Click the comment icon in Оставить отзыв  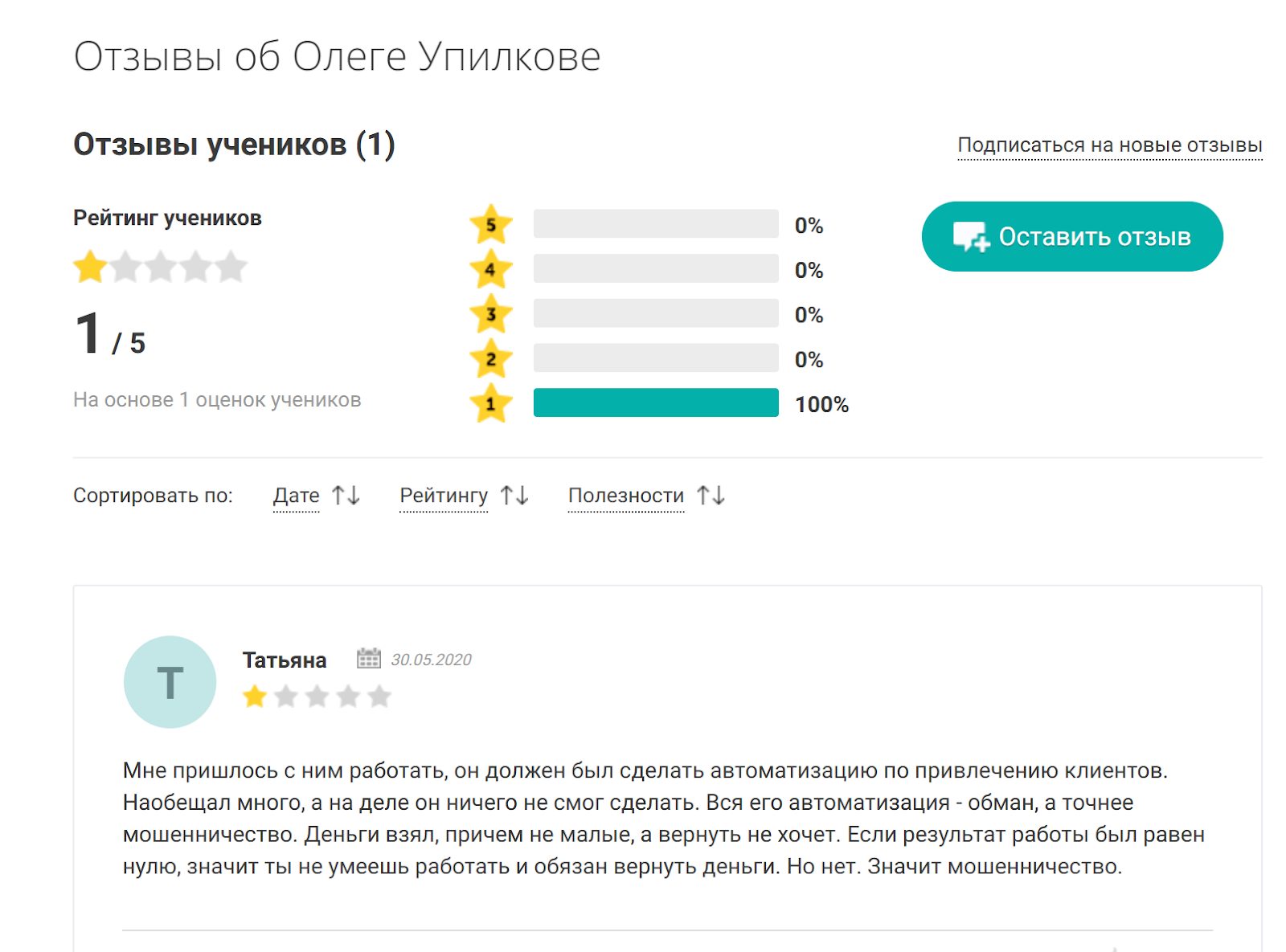tap(970, 237)
